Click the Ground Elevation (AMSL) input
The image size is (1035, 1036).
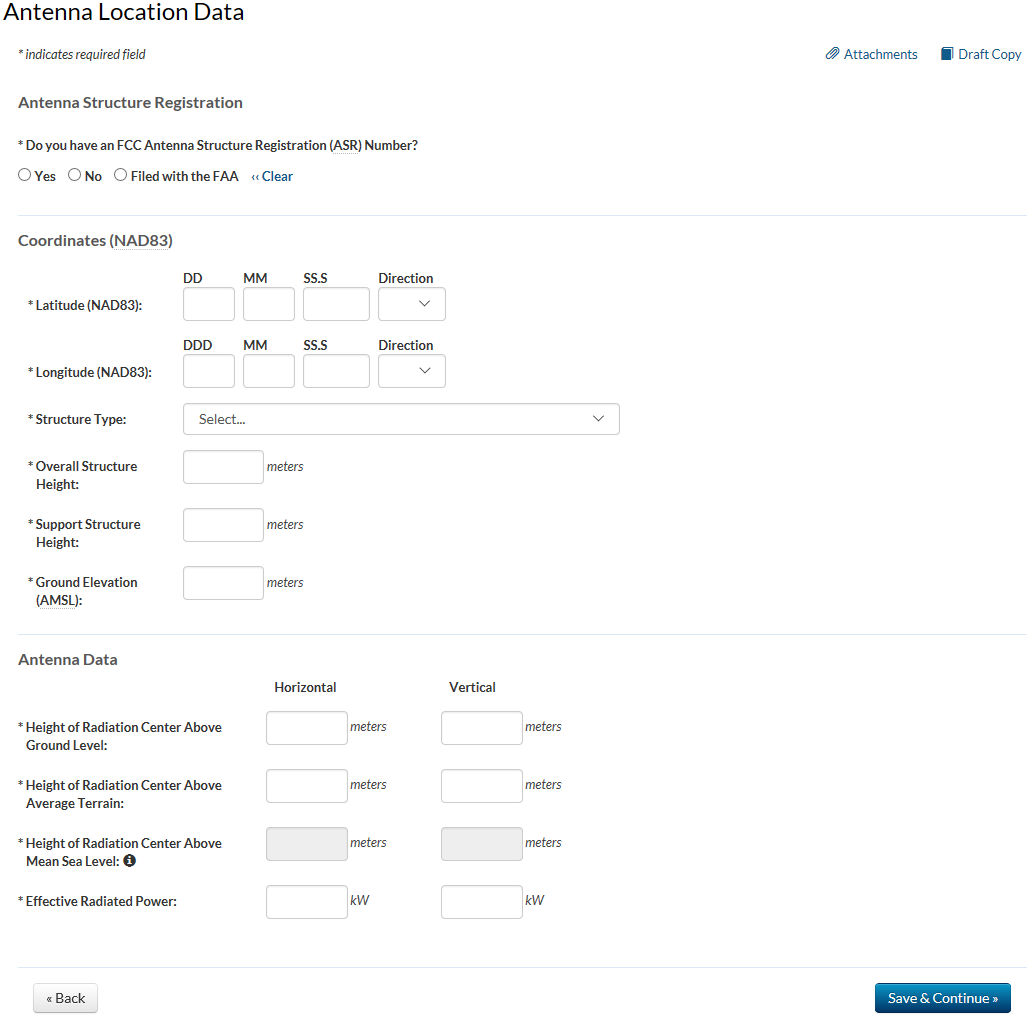pyautogui.click(x=223, y=583)
